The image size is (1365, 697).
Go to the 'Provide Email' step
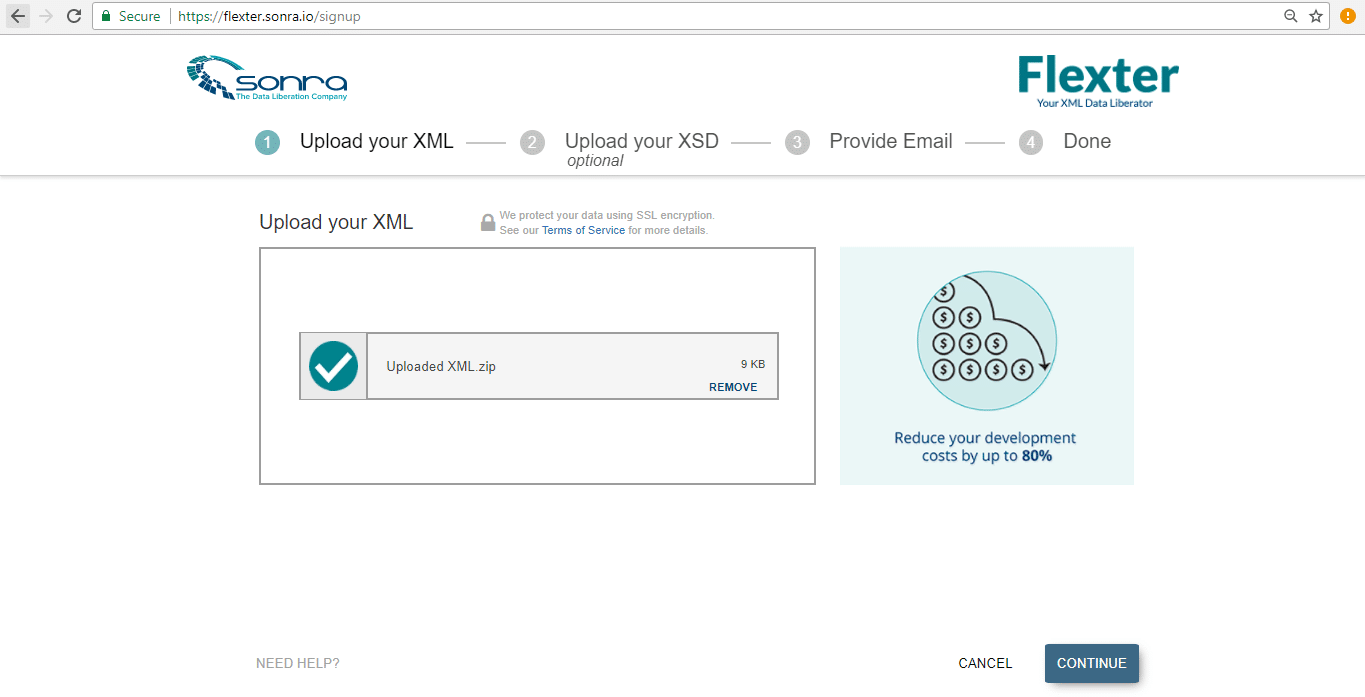click(891, 141)
